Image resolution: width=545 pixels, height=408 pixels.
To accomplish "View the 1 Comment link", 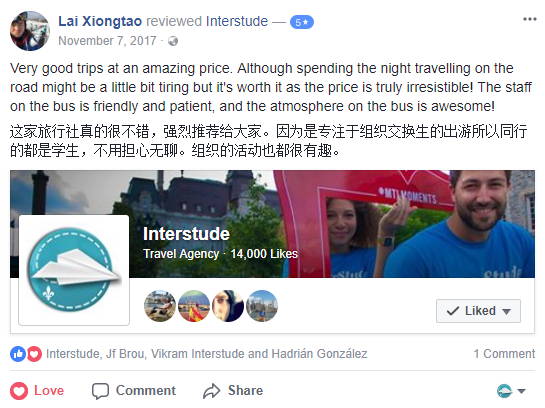I will coord(504,354).
